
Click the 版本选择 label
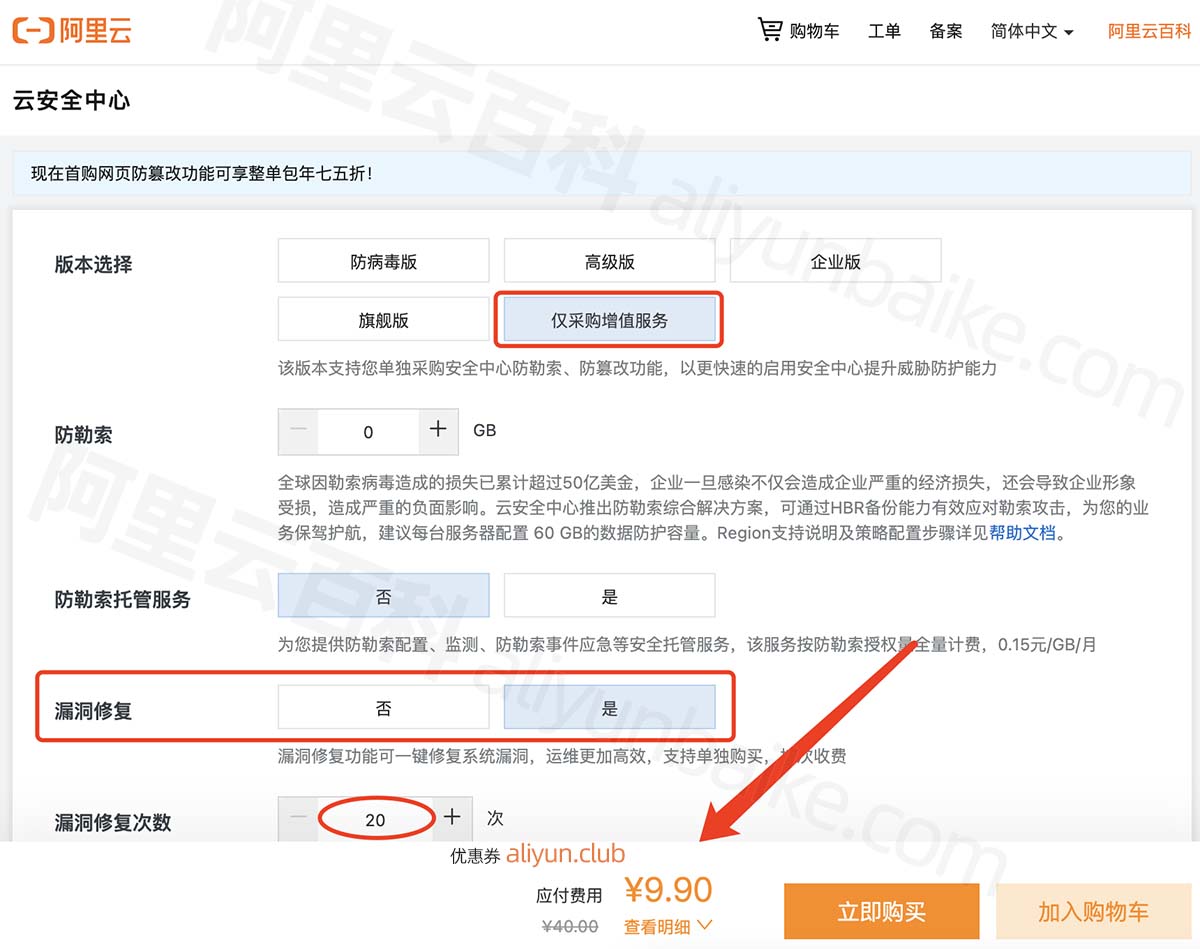point(93,265)
